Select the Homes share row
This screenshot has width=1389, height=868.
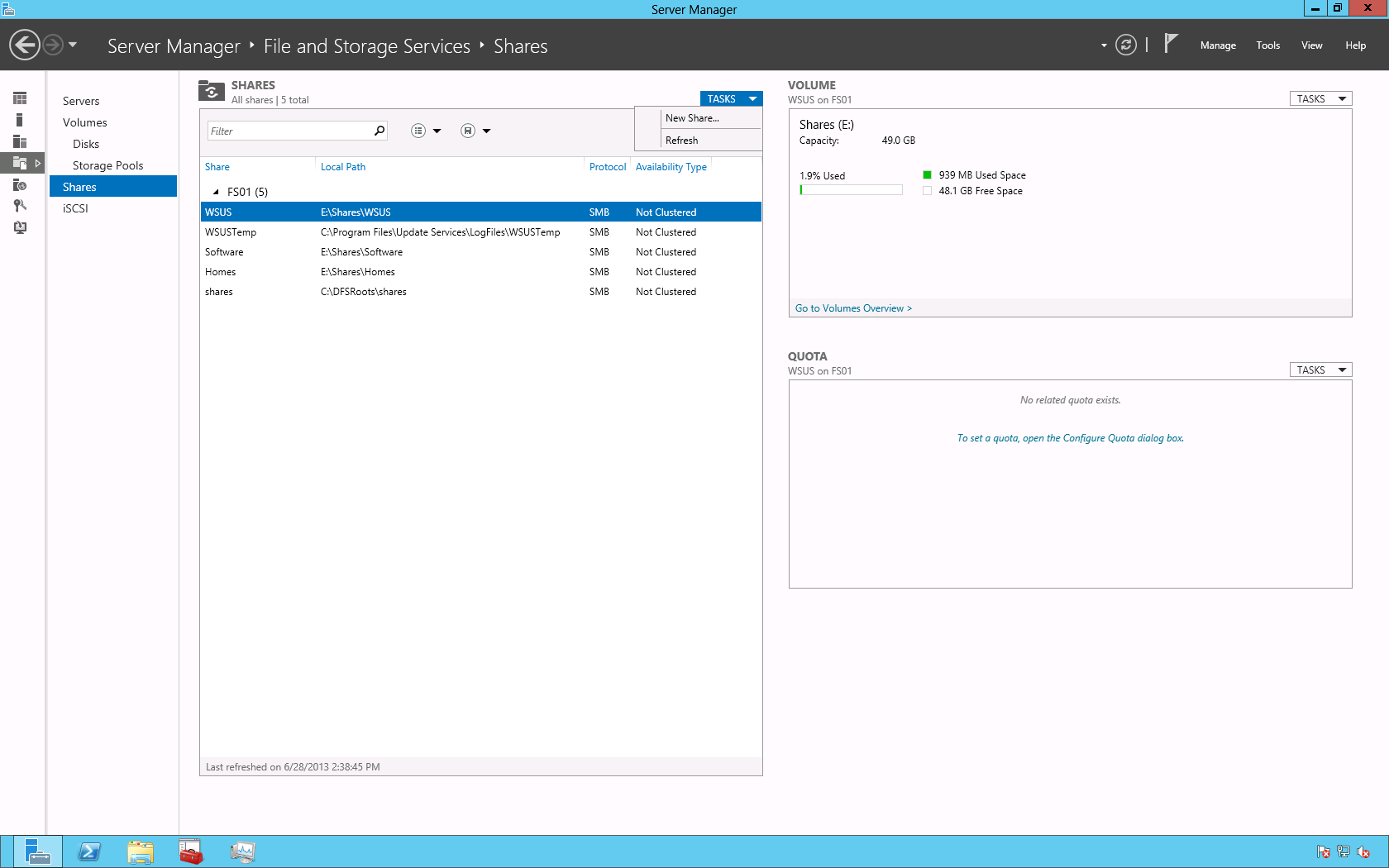[x=480, y=272]
